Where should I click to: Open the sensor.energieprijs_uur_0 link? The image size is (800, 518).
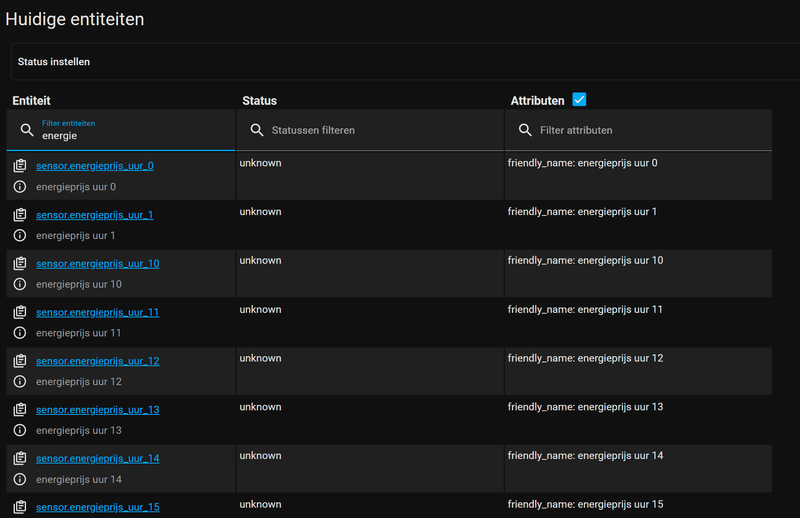click(95, 166)
